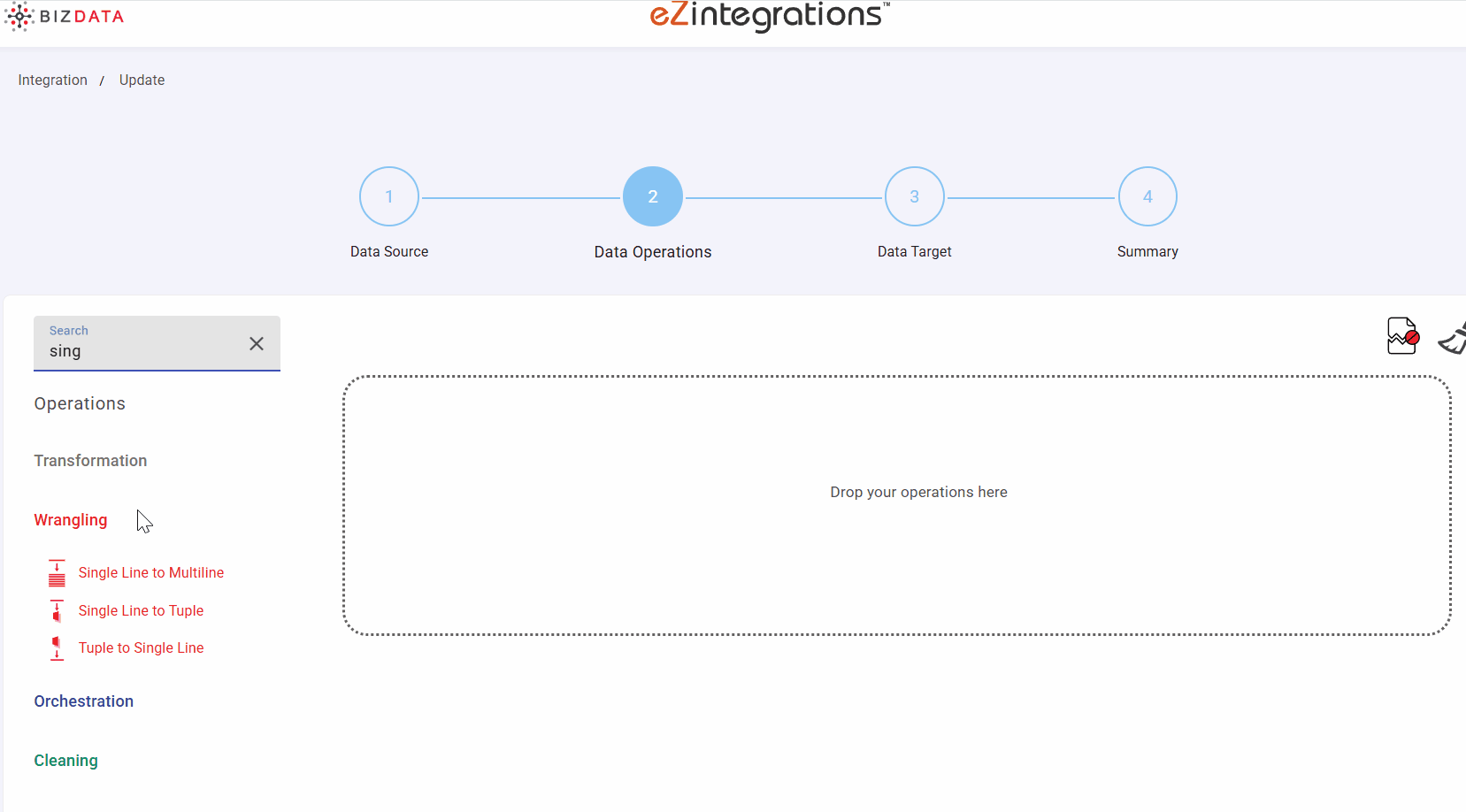Image resolution: width=1466 pixels, height=812 pixels.
Task: Click the Tuple to Single Line icon
Action: (x=57, y=648)
